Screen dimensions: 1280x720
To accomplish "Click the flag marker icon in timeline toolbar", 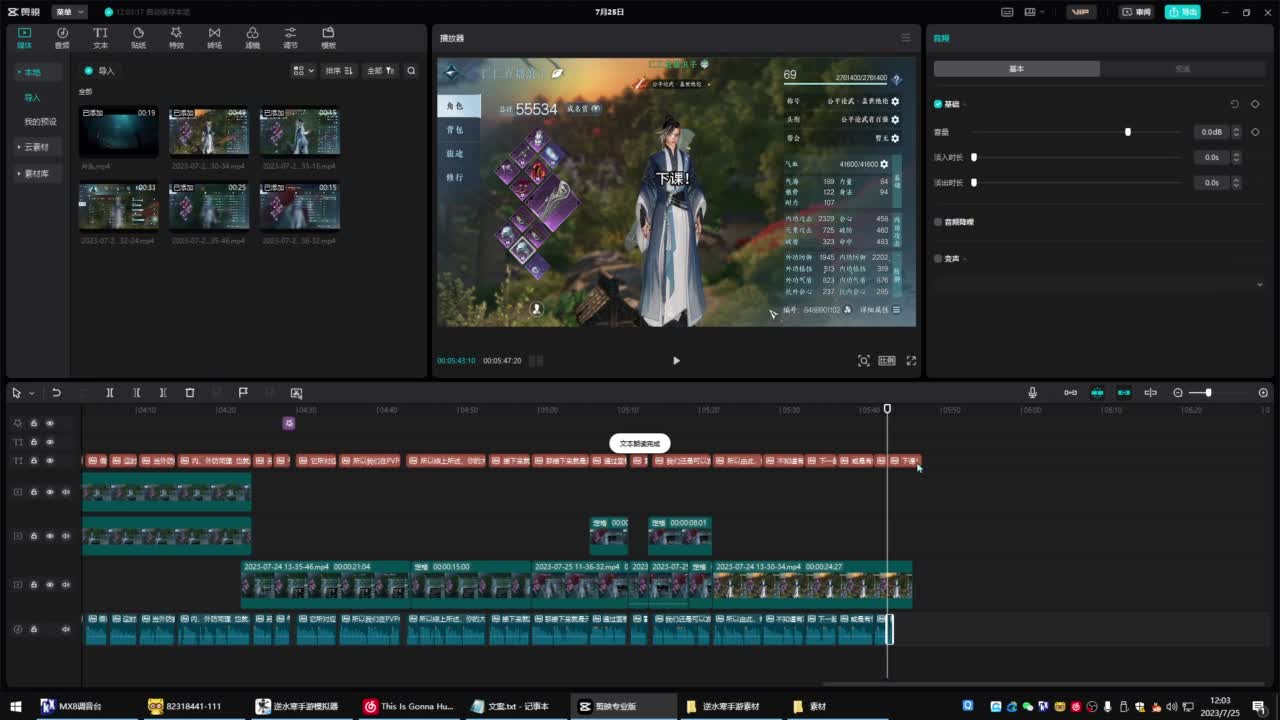I will pyautogui.click(x=243, y=393).
